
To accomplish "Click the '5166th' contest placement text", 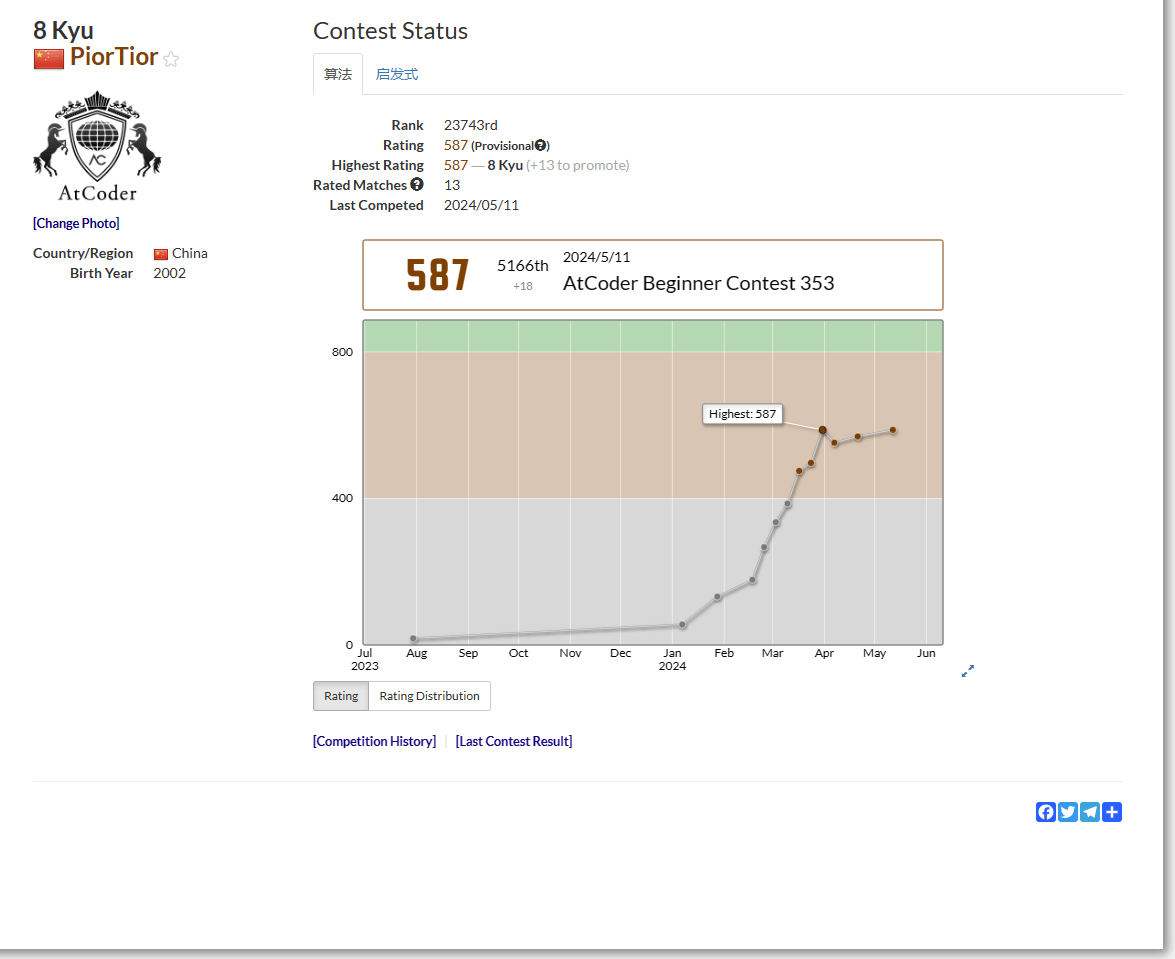I will [x=523, y=266].
